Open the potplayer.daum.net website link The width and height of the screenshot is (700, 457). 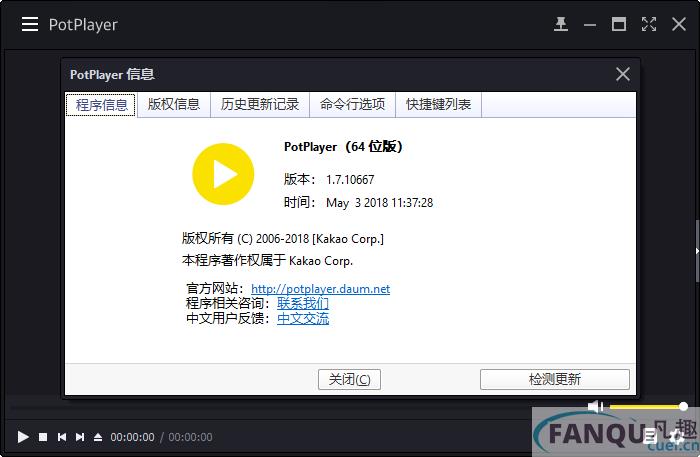point(321,289)
